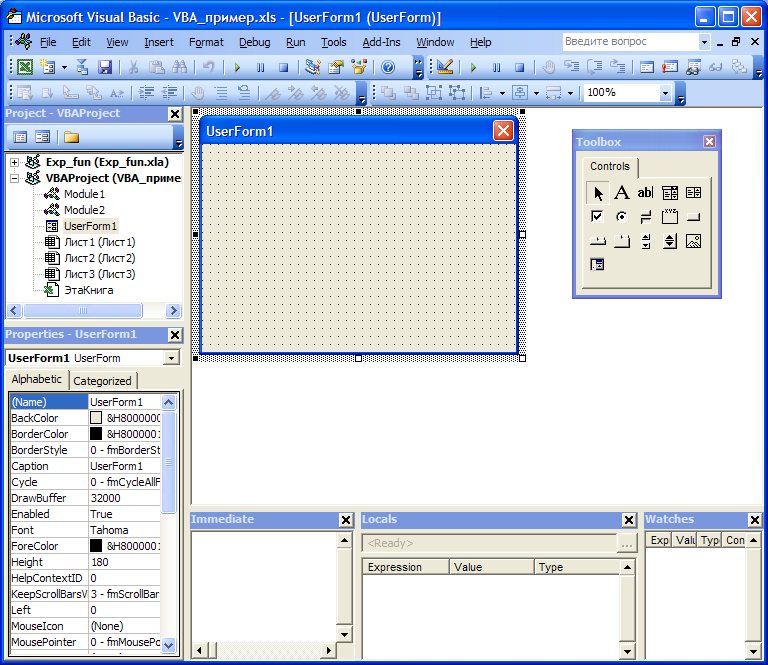Click the Outdent icon on Edit toolbar
The image size is (768, 665).
(x=169, y=92)
